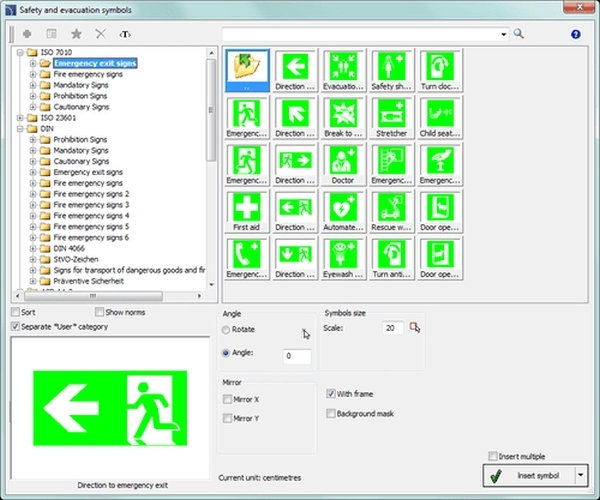Click the add to favorites star icon

pyautogui.click(x=76, y=34)
